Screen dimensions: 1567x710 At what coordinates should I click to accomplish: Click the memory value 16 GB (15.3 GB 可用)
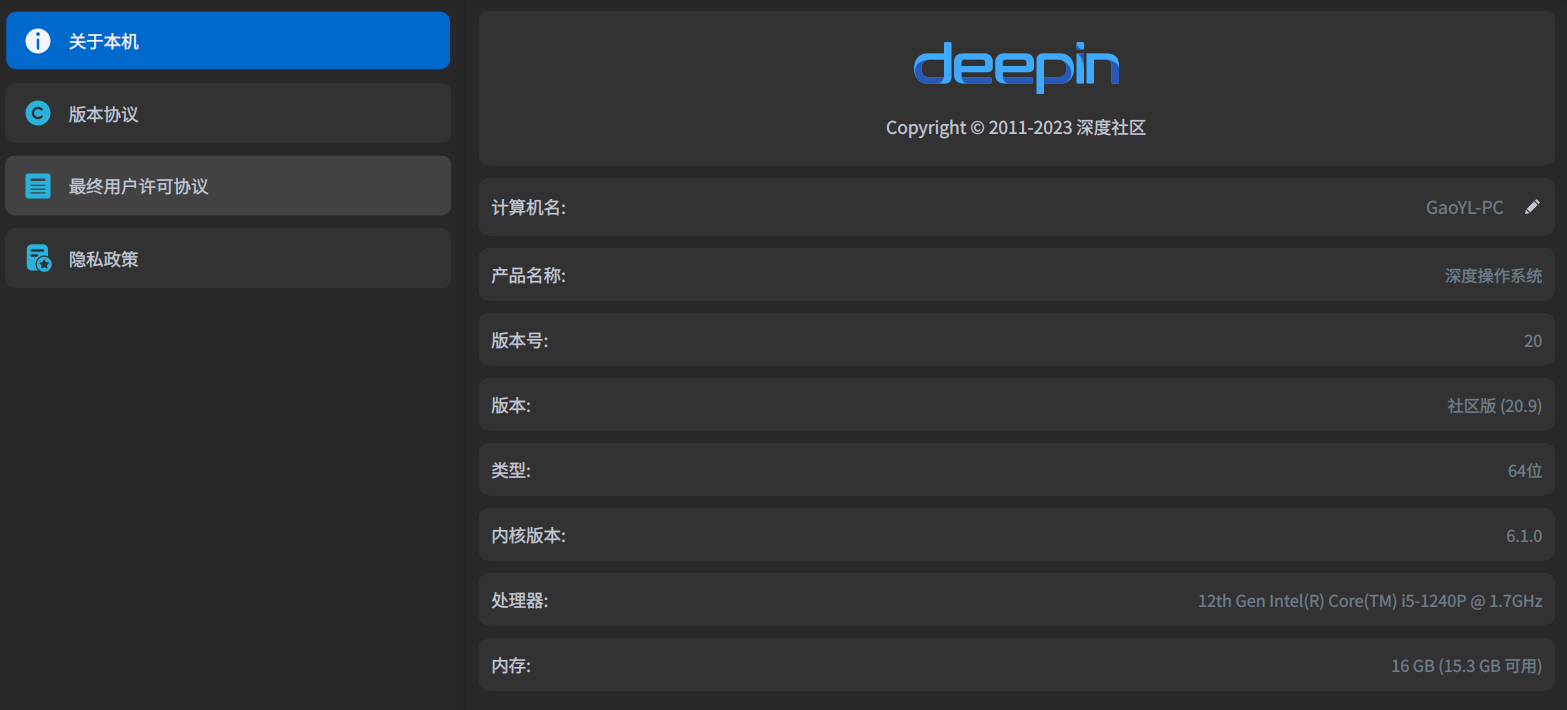[x=1467, y=666]
